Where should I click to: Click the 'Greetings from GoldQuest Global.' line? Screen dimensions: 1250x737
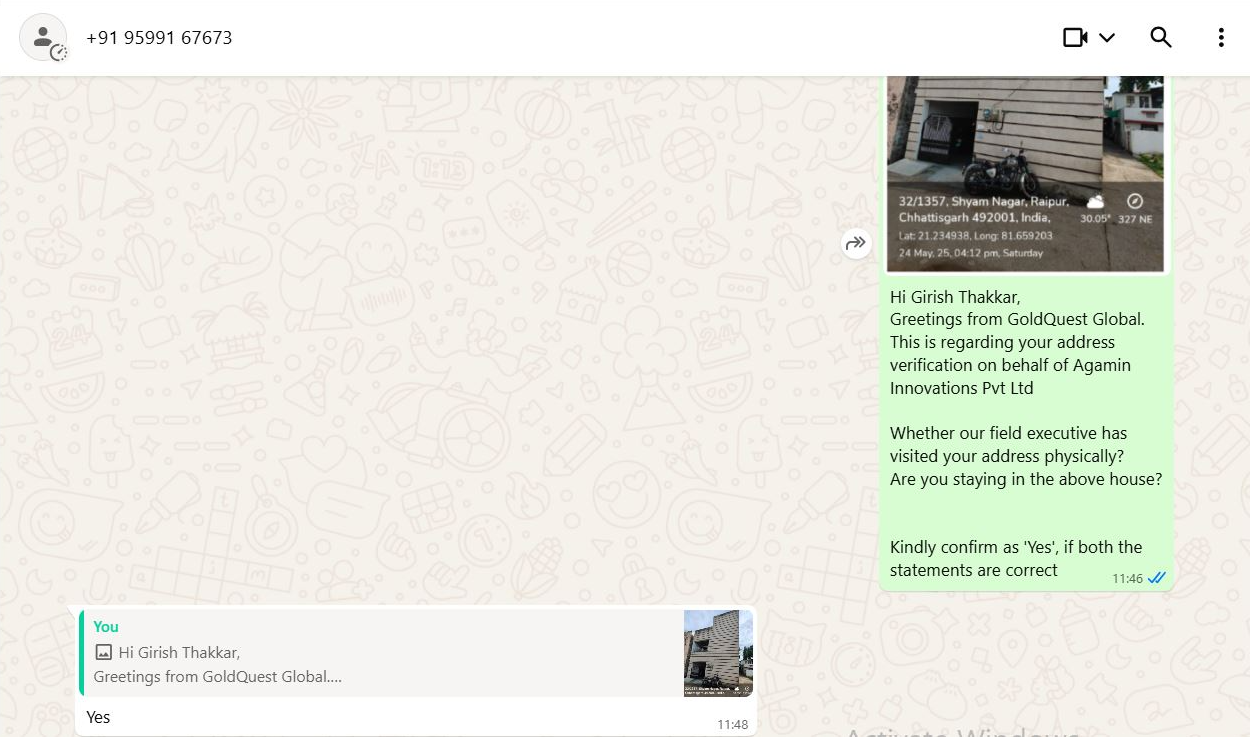(x=1017, y=320)
